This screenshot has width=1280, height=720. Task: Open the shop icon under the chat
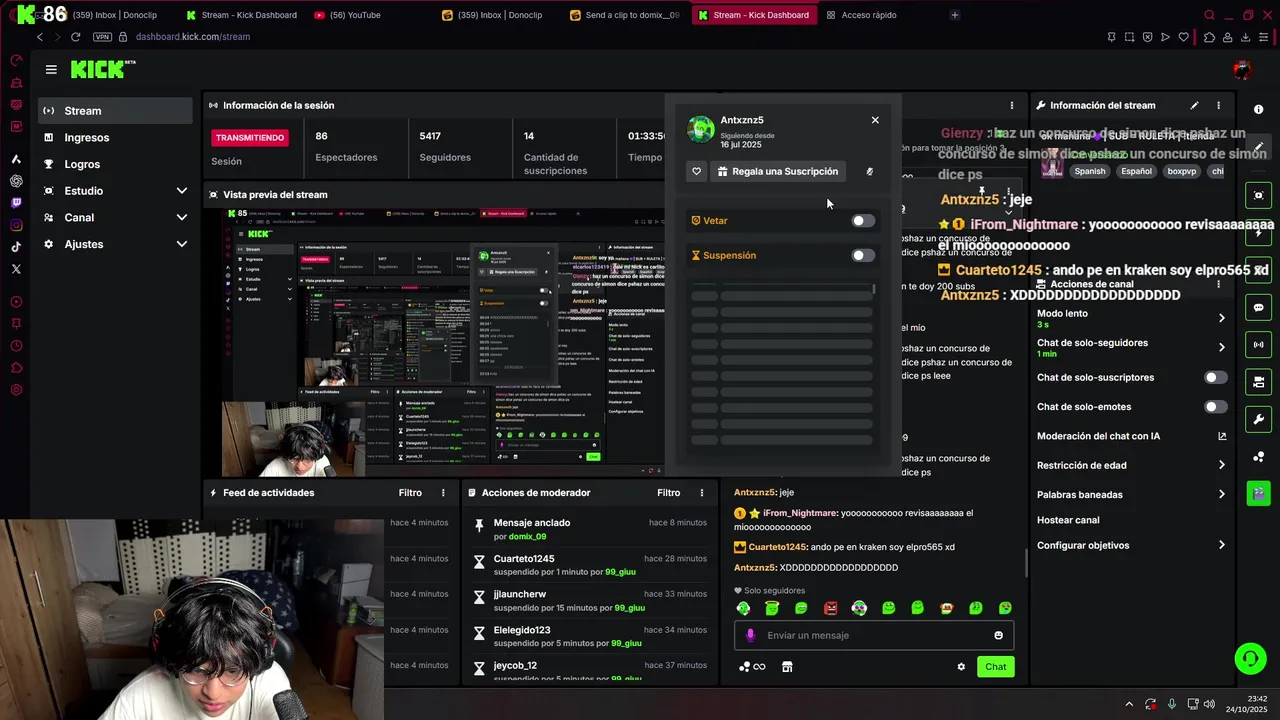[787, 667]
